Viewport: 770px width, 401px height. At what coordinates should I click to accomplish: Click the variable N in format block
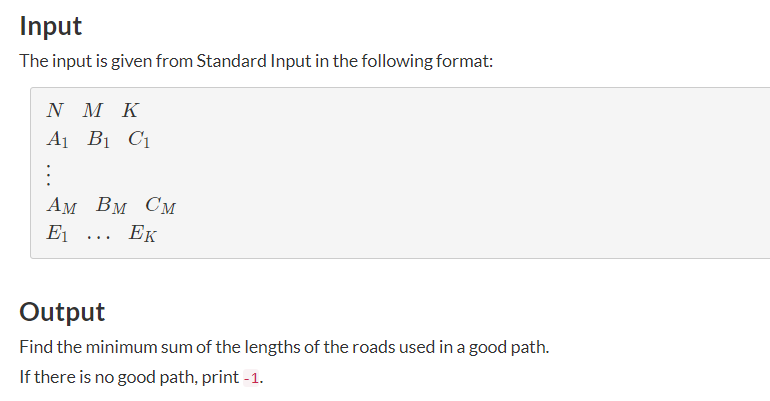tap(55, 110)
